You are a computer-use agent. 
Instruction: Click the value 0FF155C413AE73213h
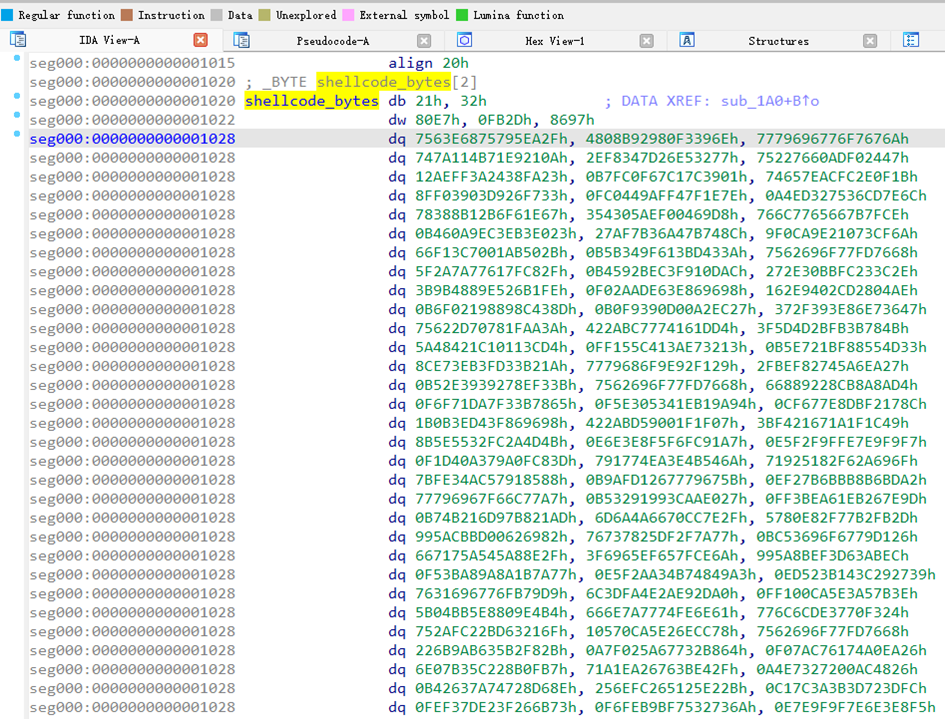(667, 347)
